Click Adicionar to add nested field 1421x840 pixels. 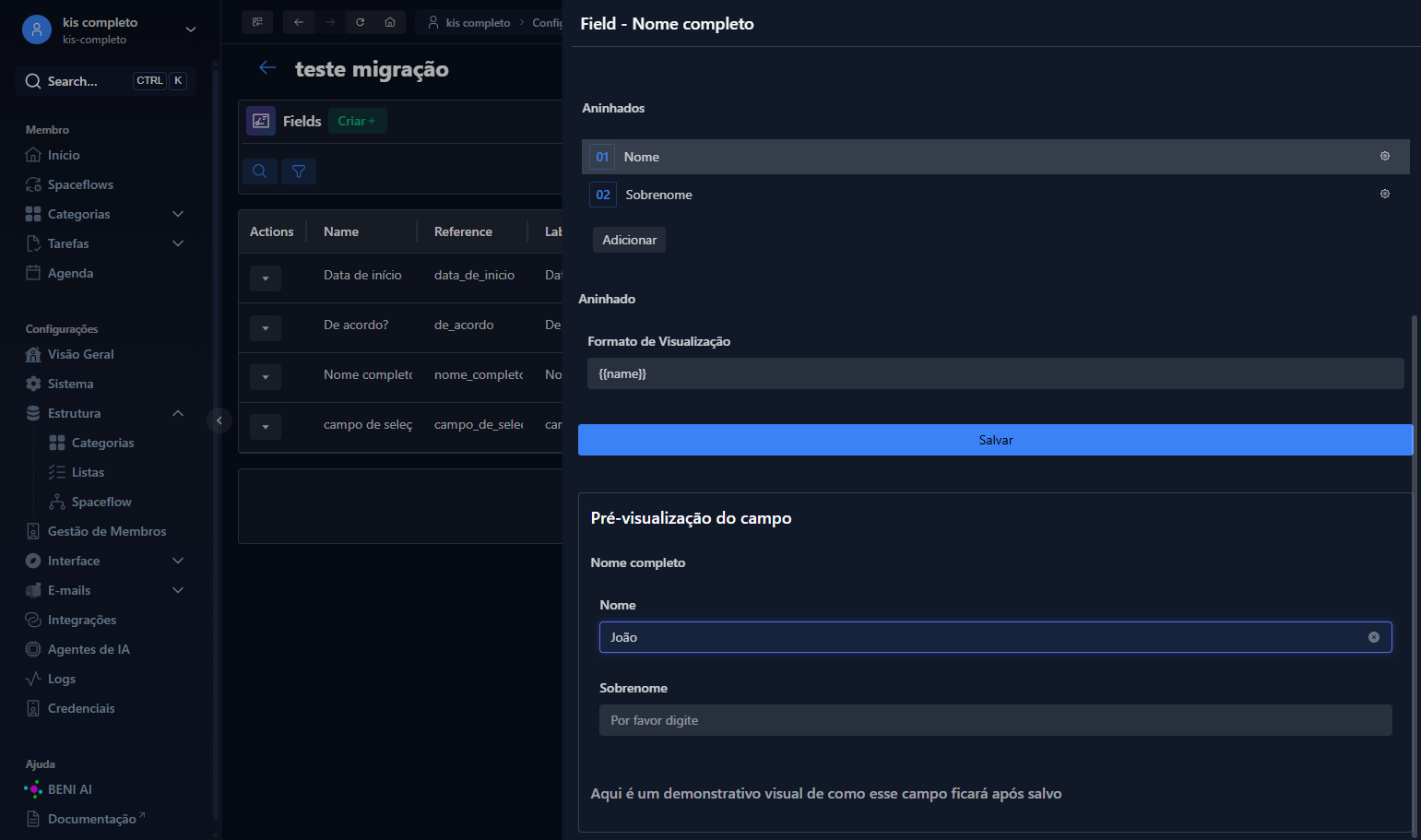tap(629, 240)
